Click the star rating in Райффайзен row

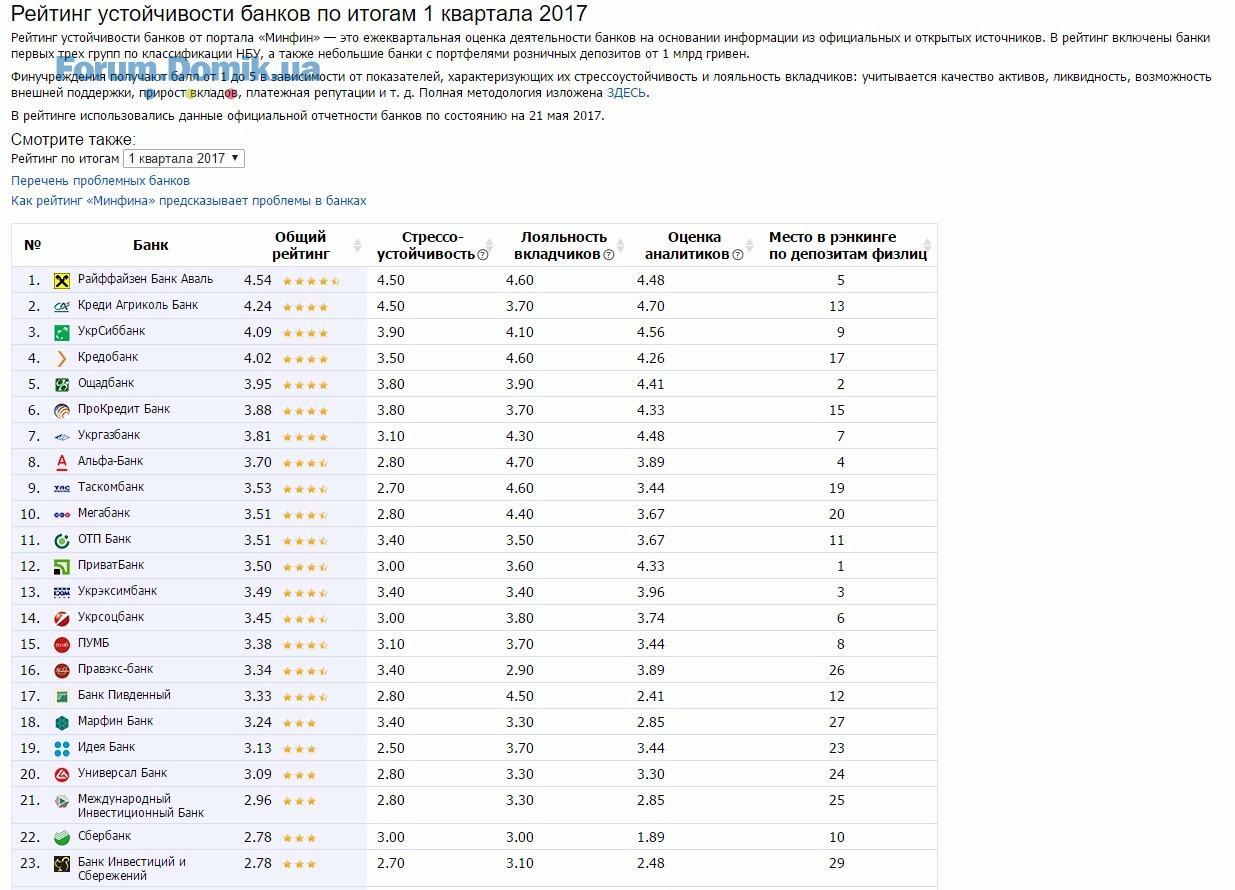311,281
